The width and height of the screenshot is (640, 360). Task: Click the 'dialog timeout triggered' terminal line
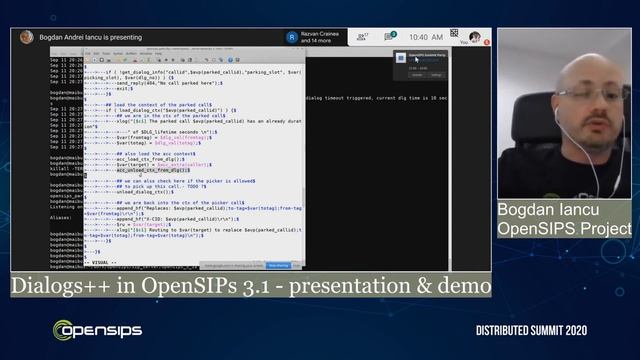376,98
